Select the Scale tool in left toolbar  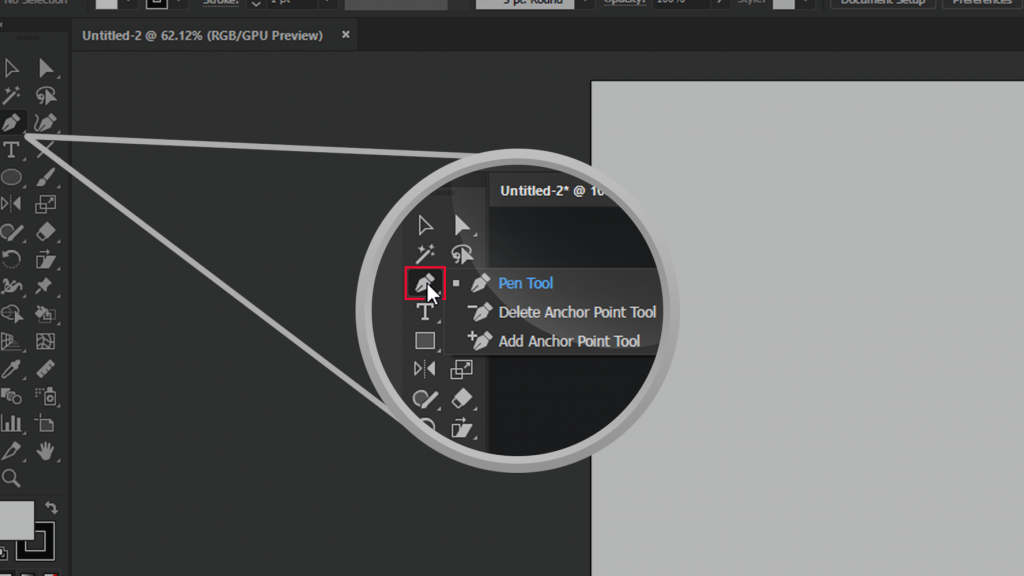[x=45, y=204]
